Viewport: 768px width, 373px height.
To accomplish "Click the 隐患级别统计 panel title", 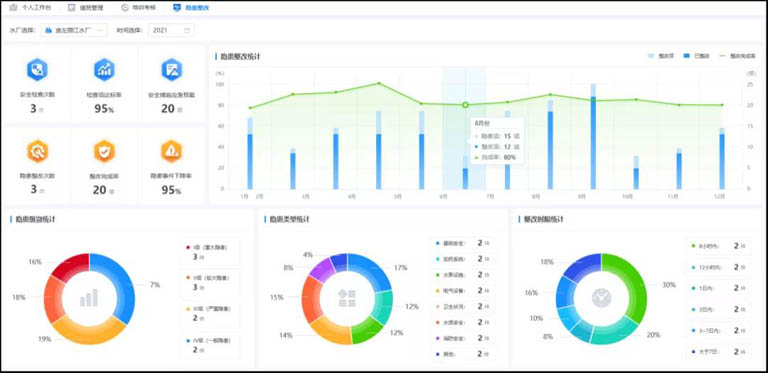I will point(35,219).
